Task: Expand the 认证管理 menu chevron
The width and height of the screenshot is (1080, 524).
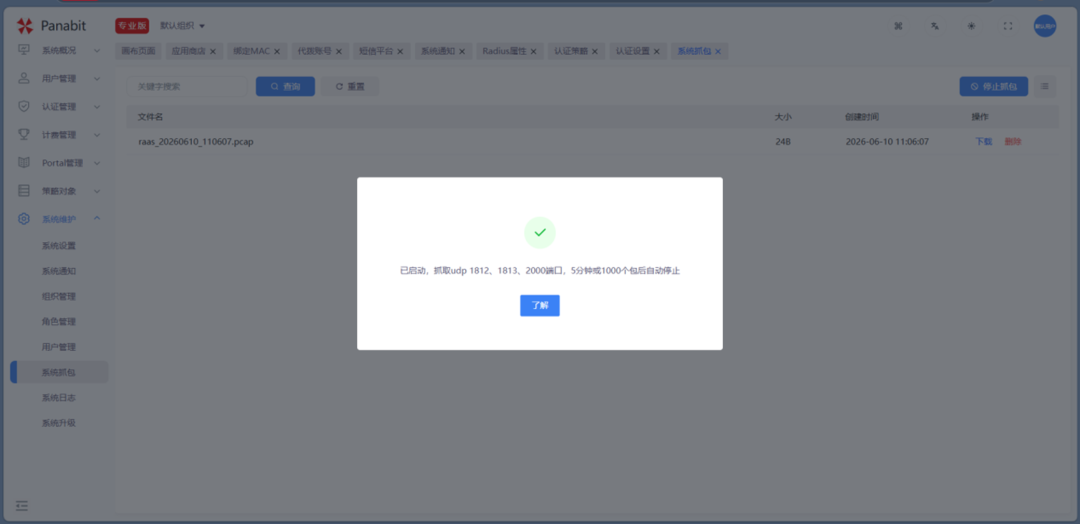Action: click(97, 107)
